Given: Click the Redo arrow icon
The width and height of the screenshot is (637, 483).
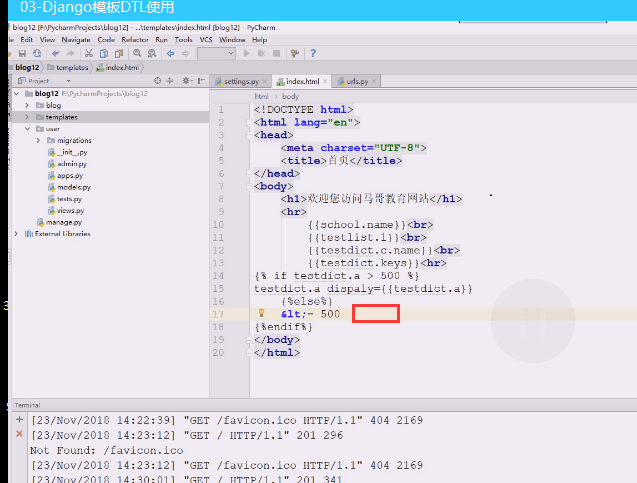Looking at the screenshot, I should click(x=70, y=54).
